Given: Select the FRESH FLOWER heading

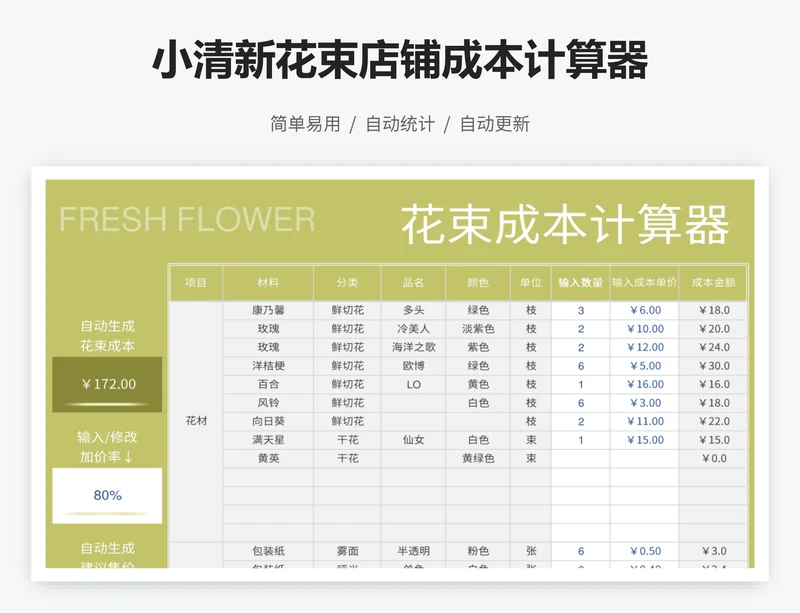Looking at the screenshot, I should pyautogui.click(x=187, y=219).
